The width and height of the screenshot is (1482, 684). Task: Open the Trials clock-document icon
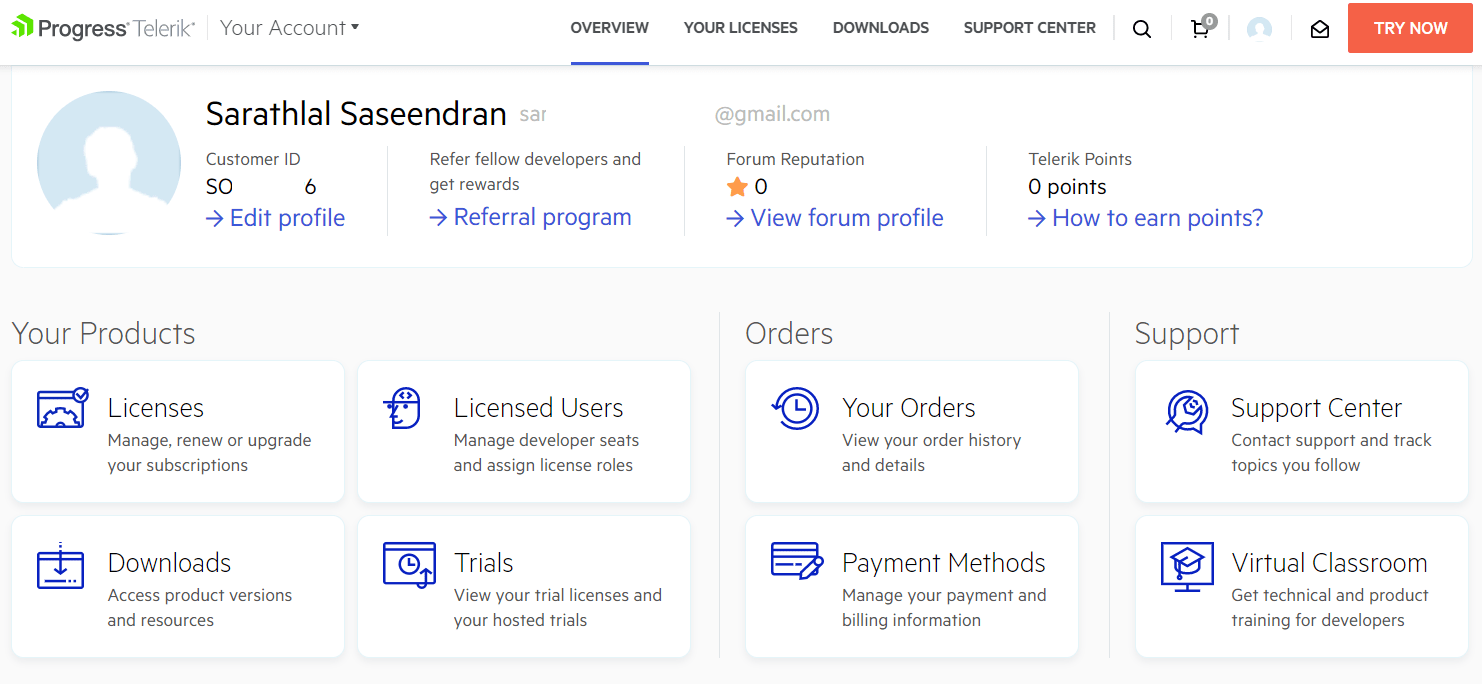click(408, 563)
